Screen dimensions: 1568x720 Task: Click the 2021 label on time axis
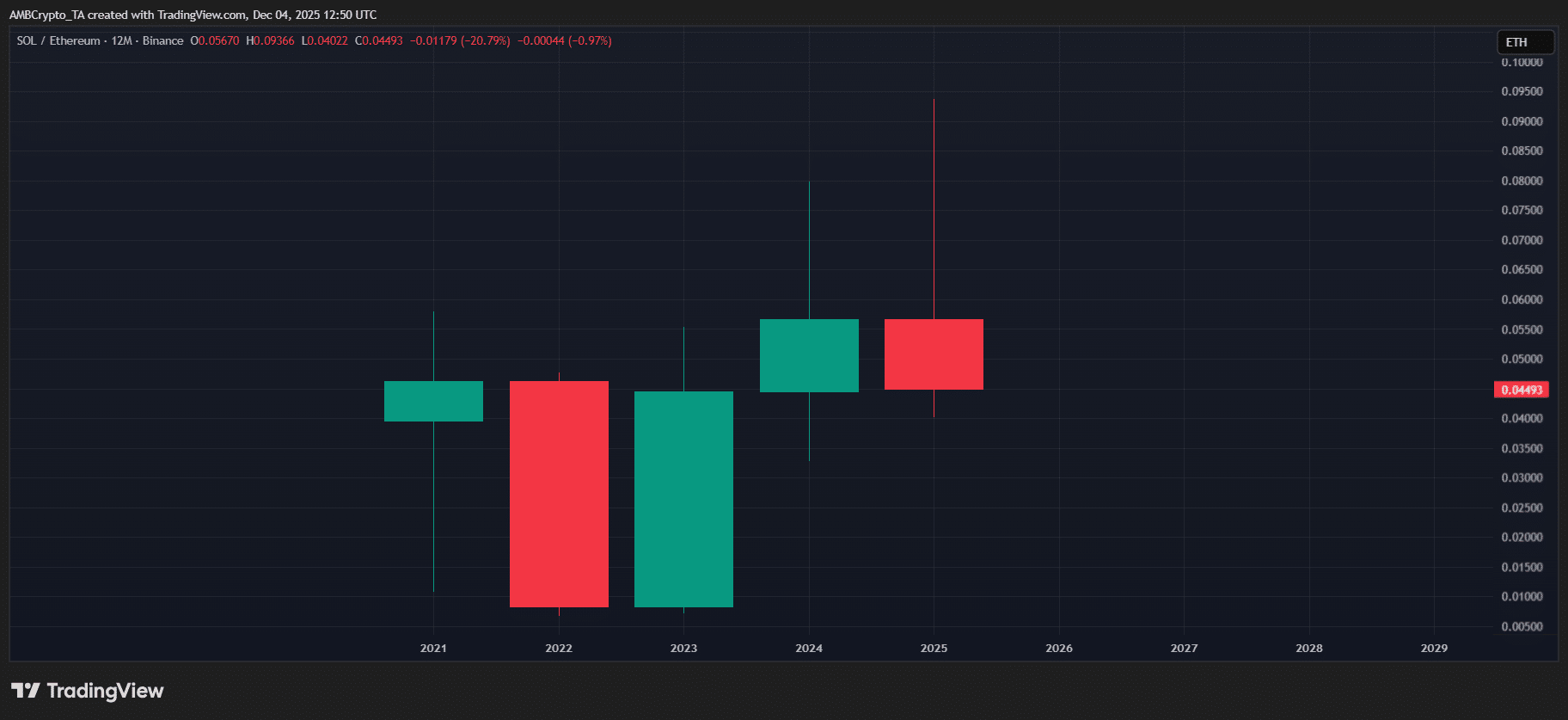pyautogui.click(x=433, y=648)
